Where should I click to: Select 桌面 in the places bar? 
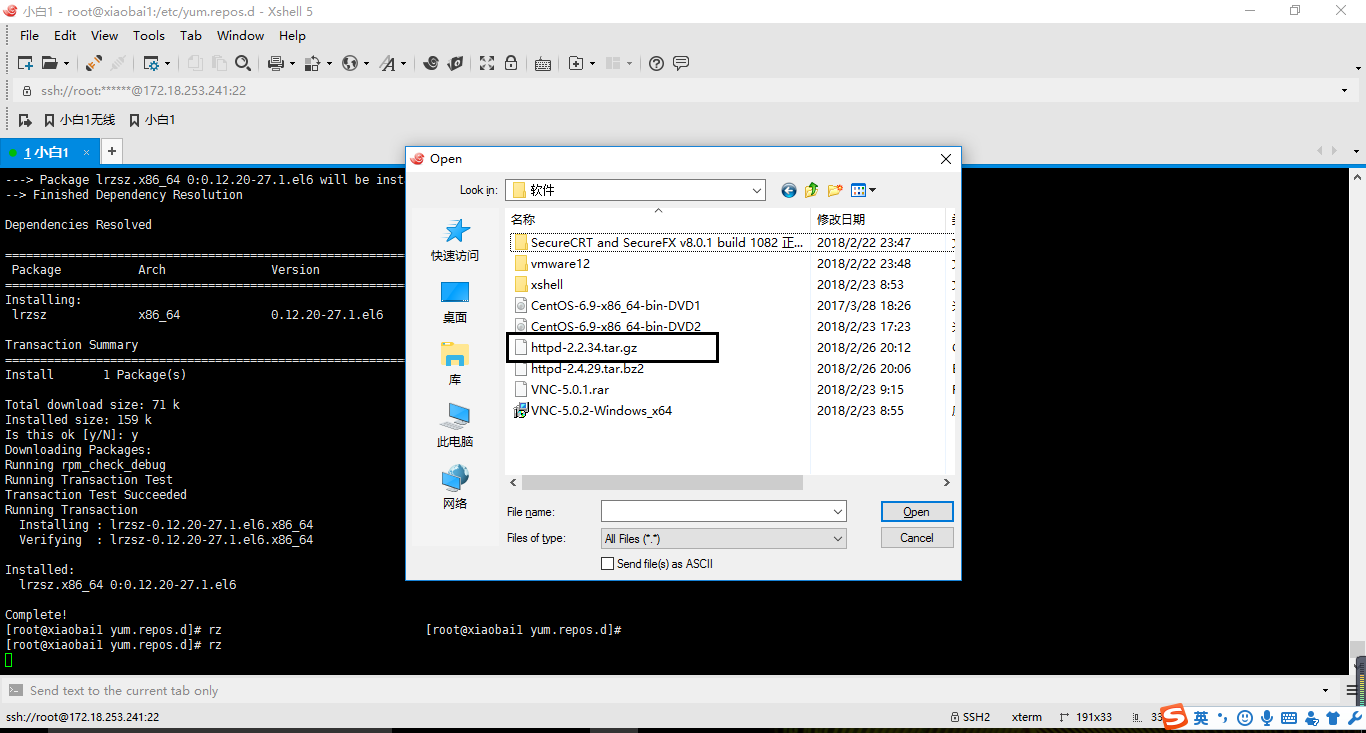coord(455,303)
